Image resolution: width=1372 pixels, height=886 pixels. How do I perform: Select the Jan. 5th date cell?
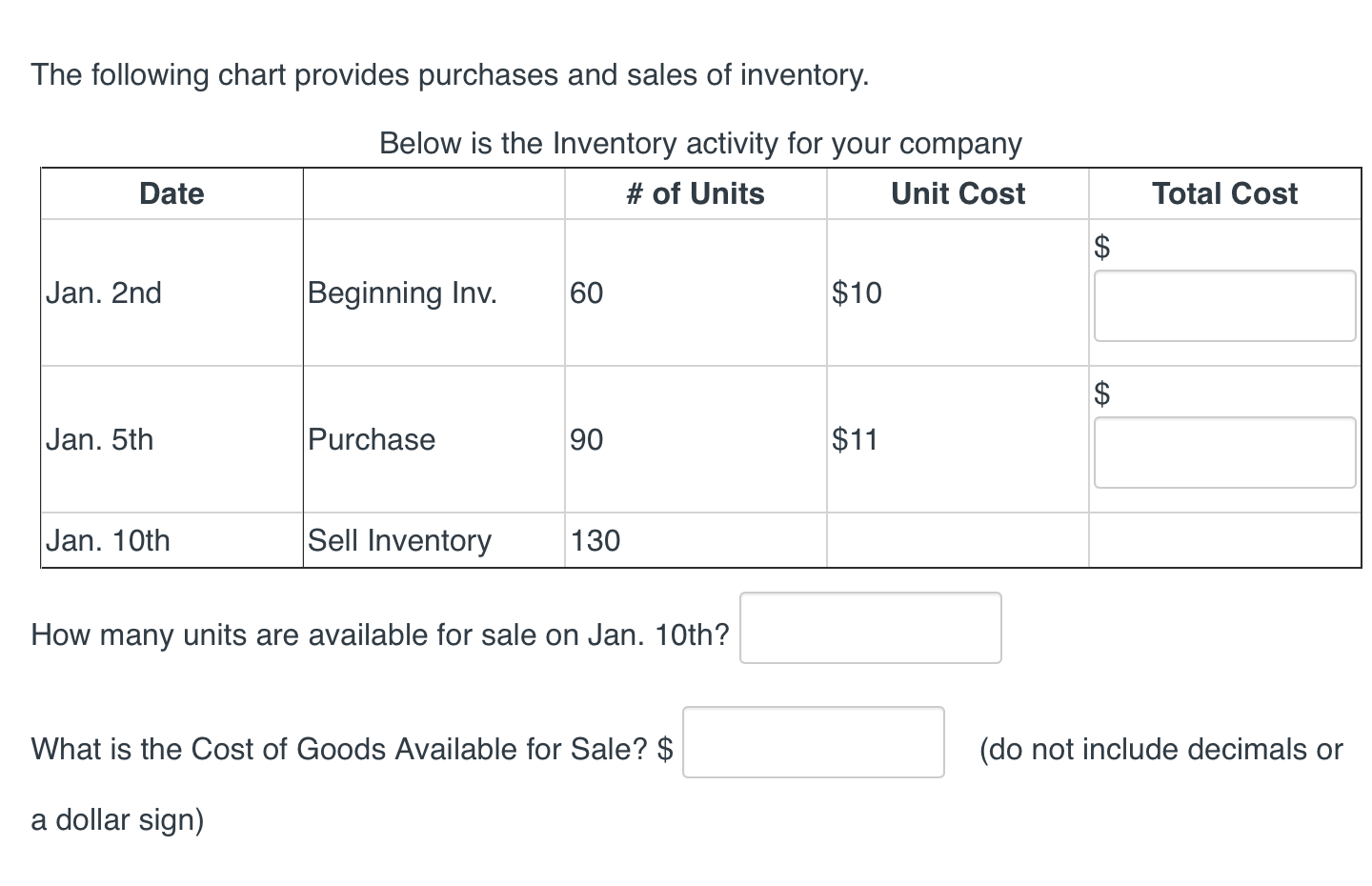(x=100, y=439)
